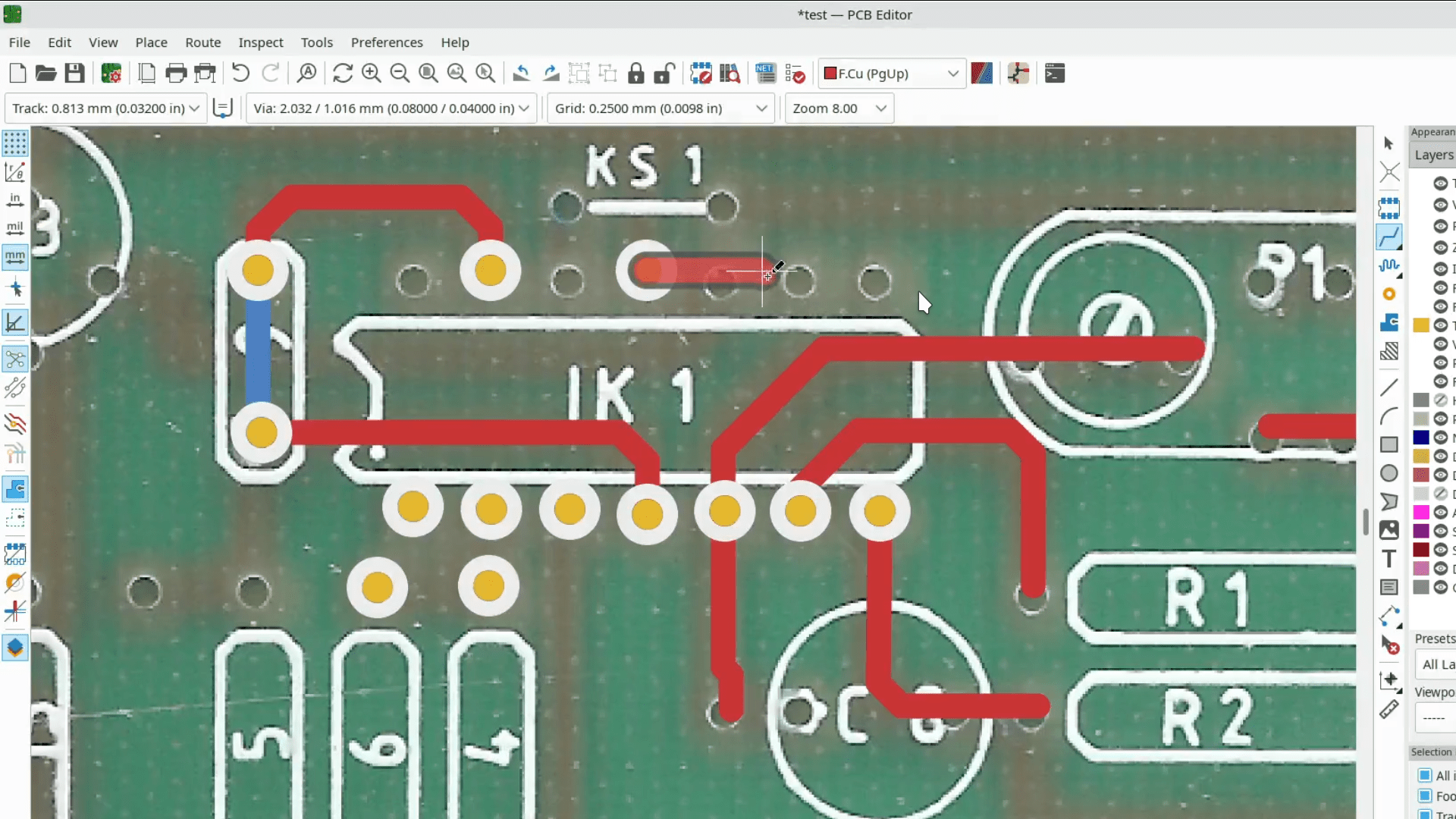1456x819 pixels.
Task: Open the Route menu
Action: pyautogui.click(x=202, y=42)
